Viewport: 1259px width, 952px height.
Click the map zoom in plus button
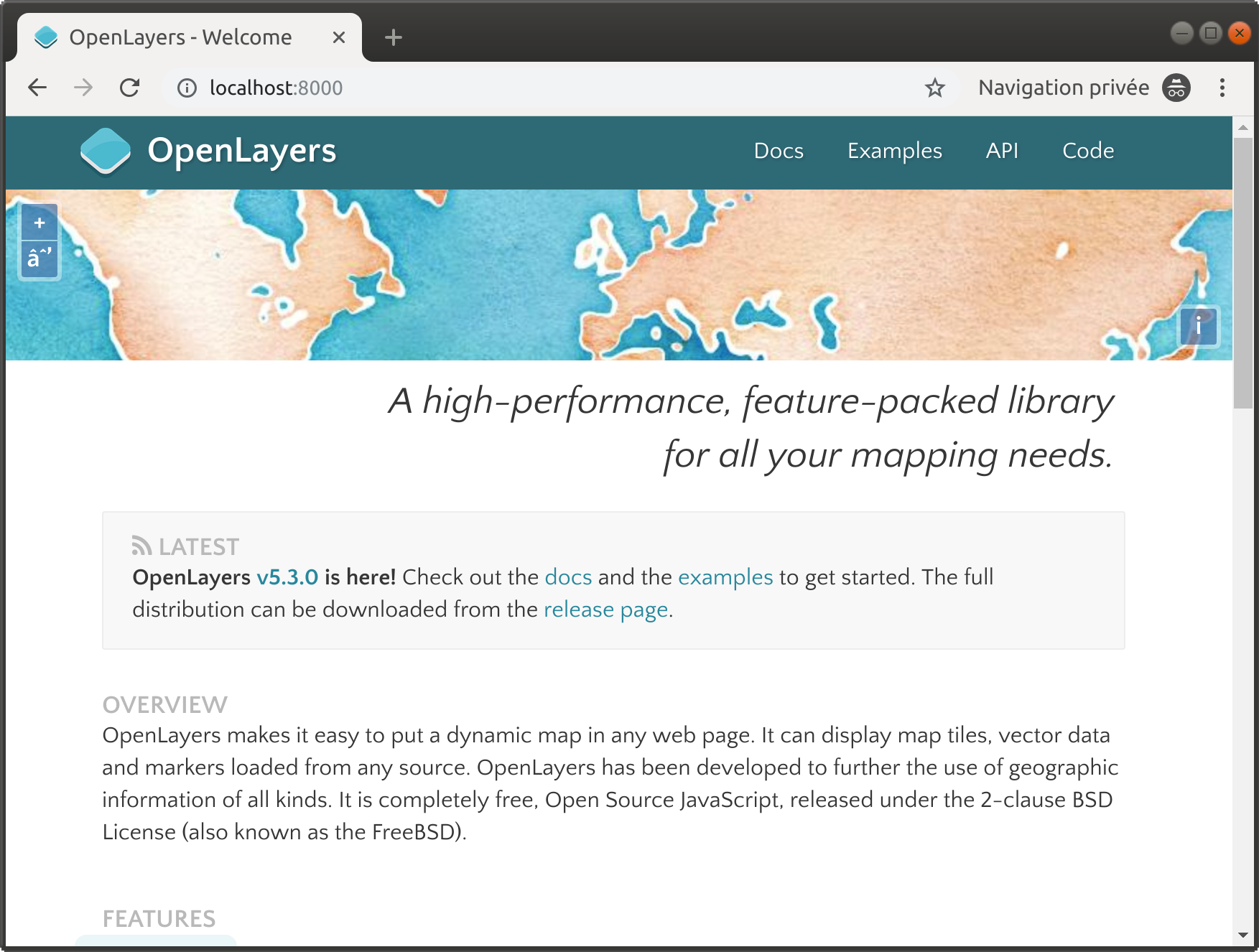[x=40, y=223]
